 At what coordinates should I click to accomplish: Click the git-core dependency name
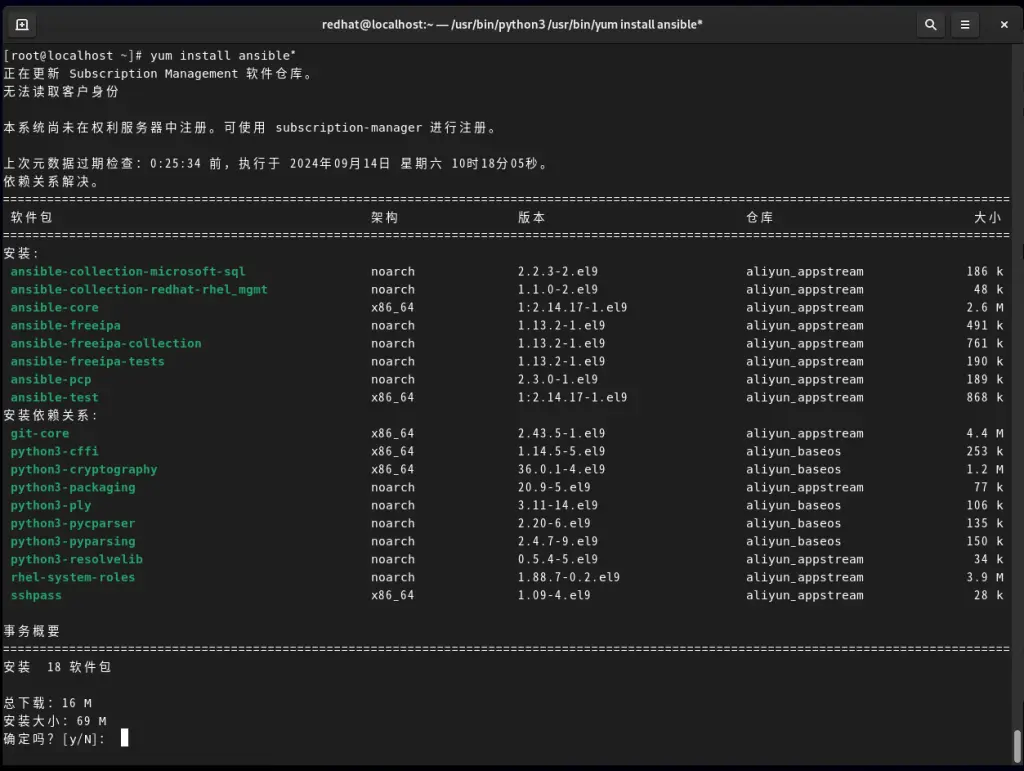click(x=40, y=434)
